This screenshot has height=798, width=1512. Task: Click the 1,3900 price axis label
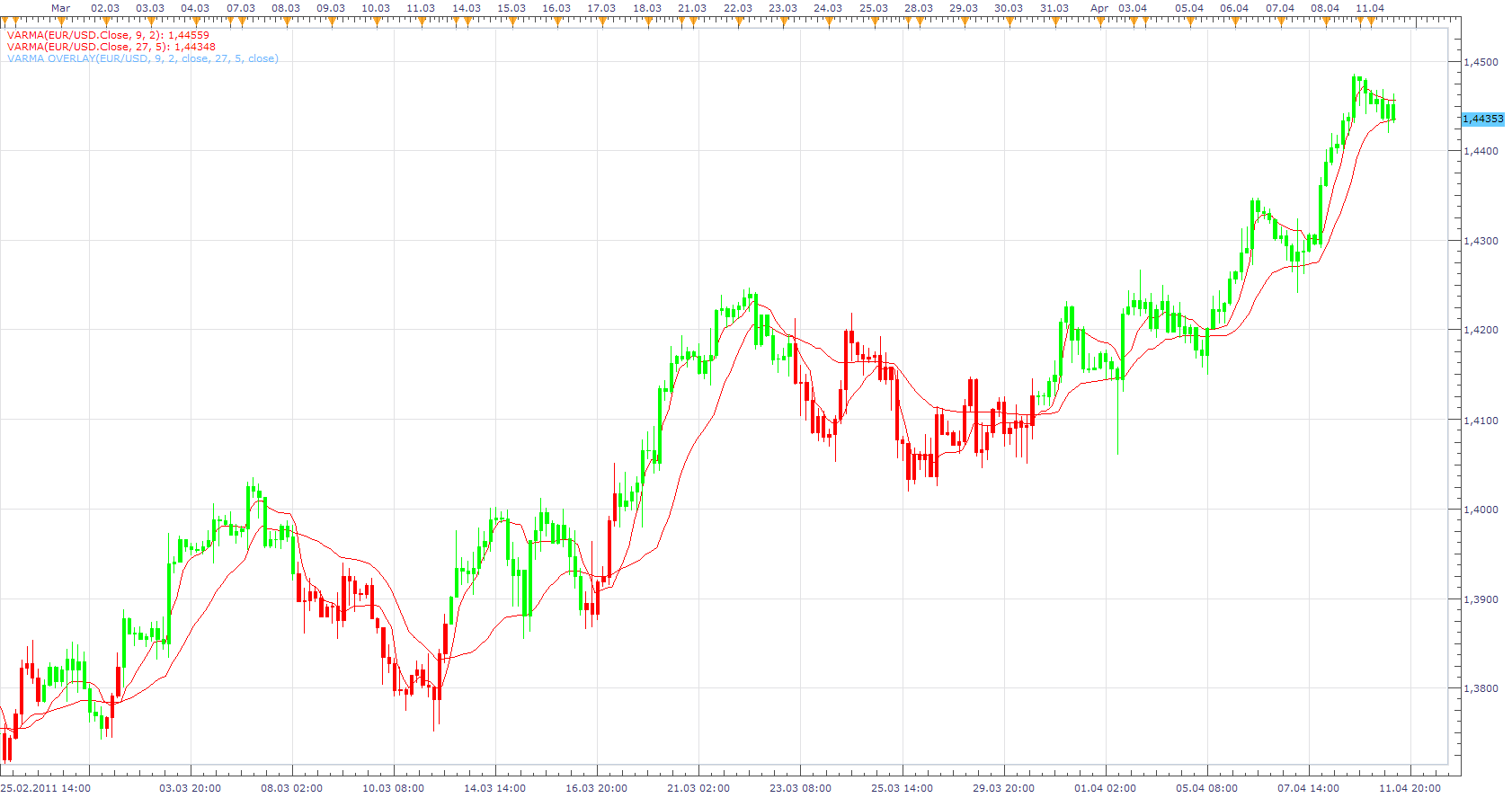[1481, 599]
